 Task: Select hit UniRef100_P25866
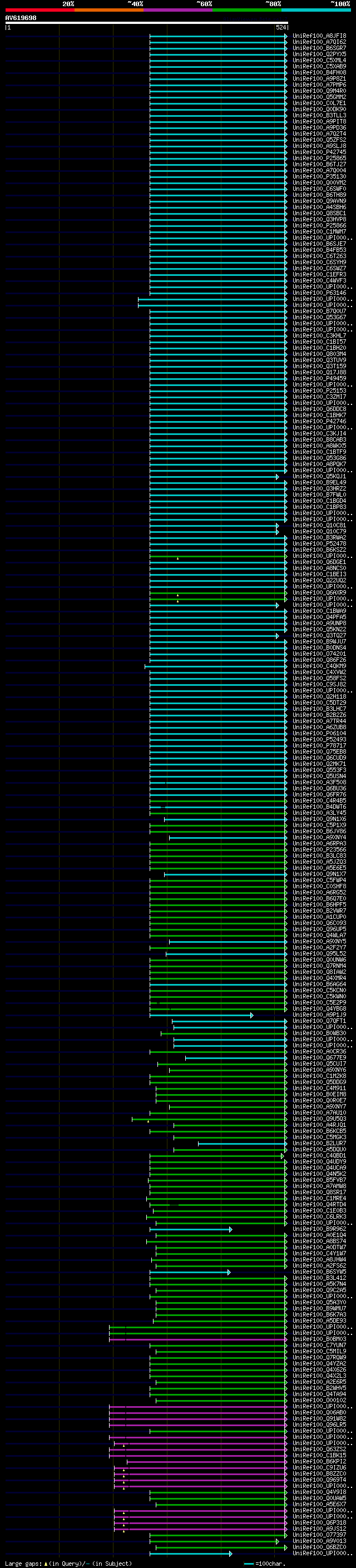[319, 225]
